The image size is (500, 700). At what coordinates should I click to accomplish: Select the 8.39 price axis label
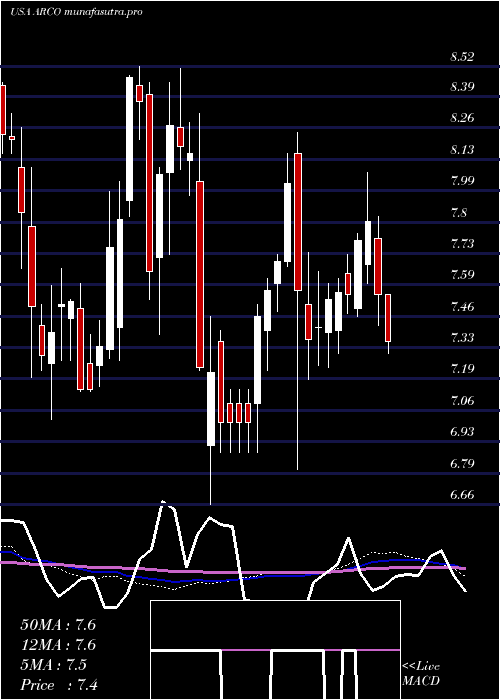click(462, 86)
